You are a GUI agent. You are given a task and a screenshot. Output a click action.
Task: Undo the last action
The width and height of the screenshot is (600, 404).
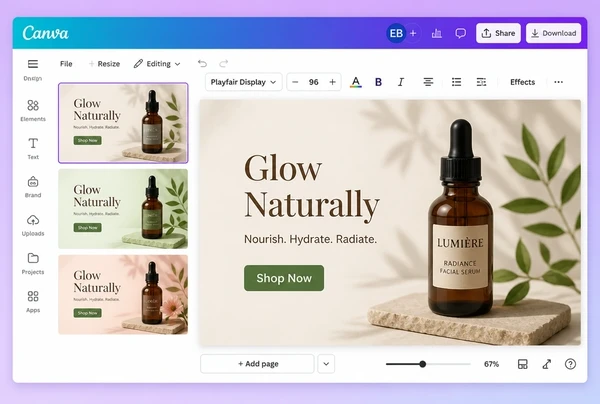point(202,64)
